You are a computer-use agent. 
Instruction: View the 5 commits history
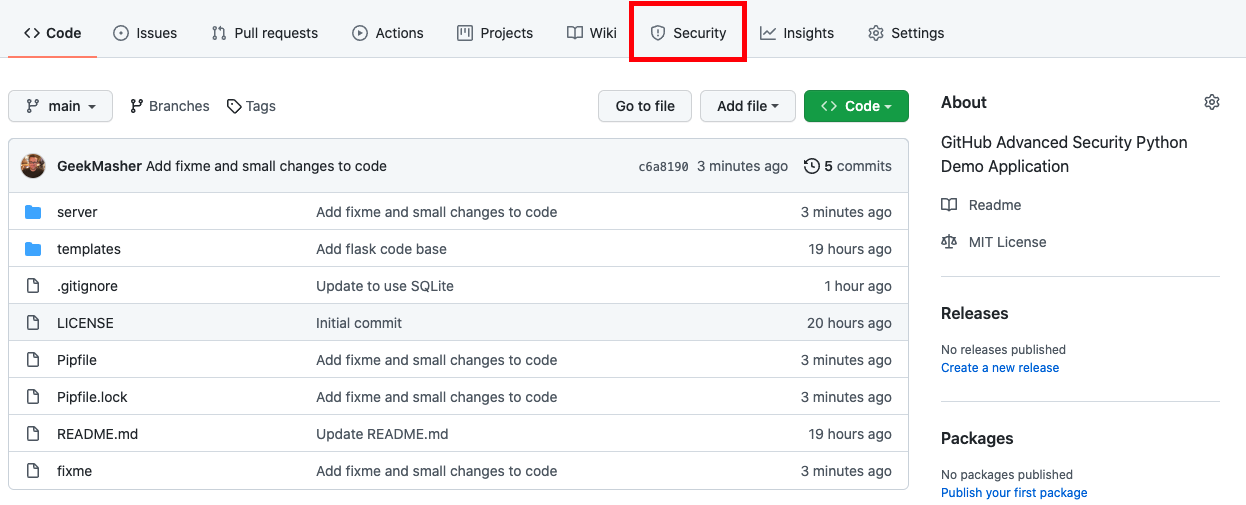pos(857,166)
